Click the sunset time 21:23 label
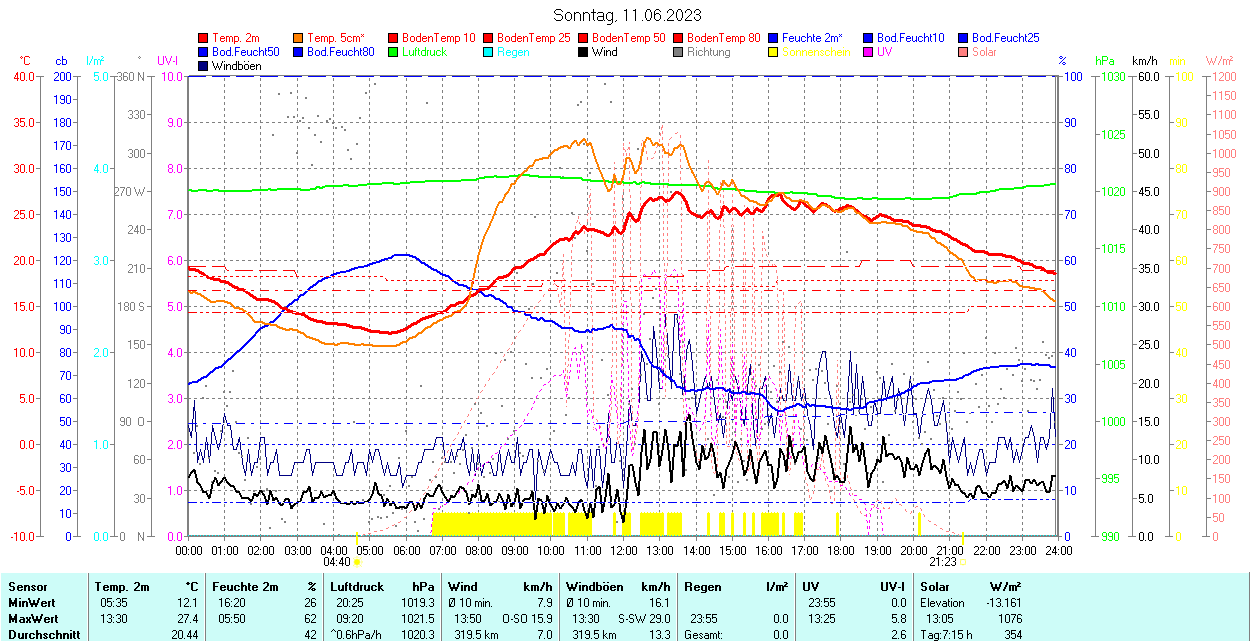Screen dimensions: 1250x641 click(943, 562)
